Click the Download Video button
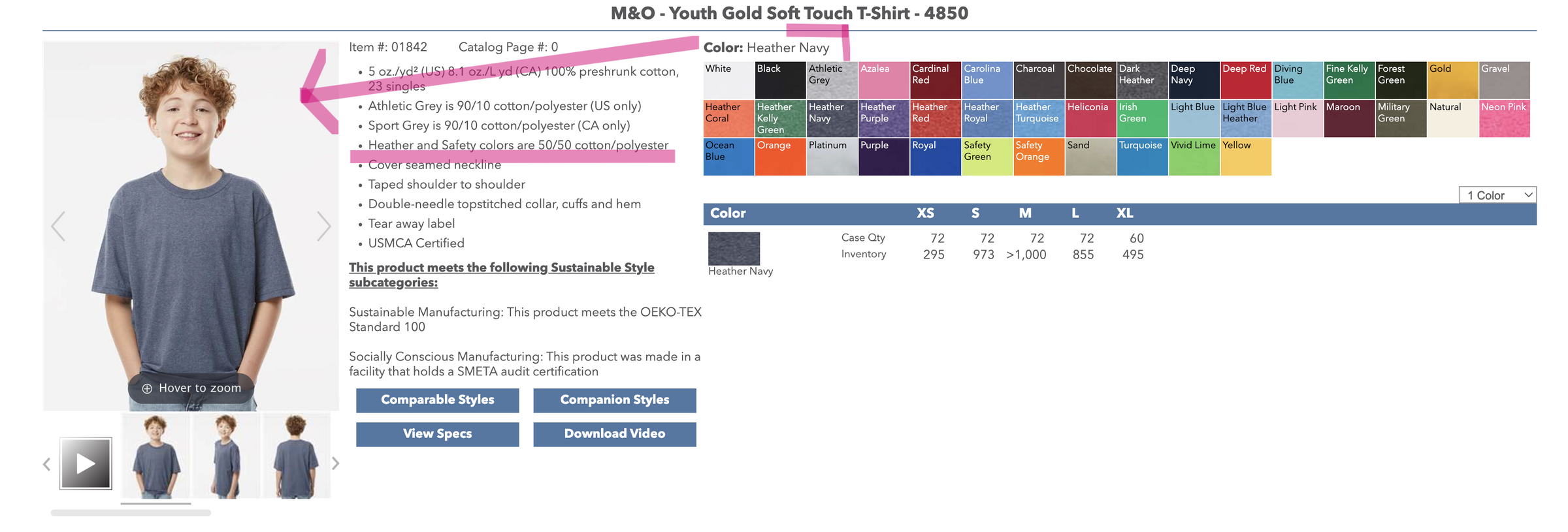 (614, 434)
